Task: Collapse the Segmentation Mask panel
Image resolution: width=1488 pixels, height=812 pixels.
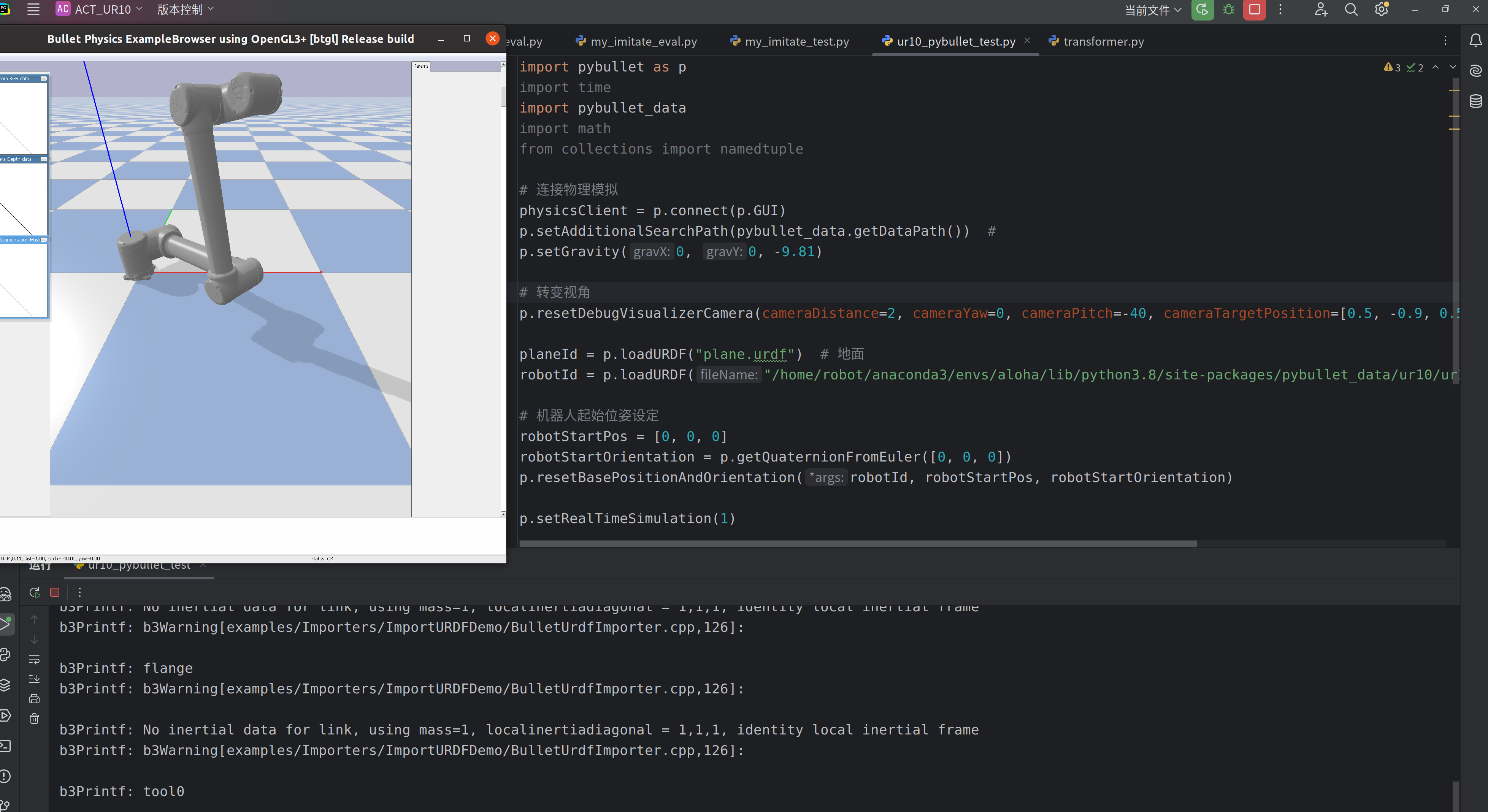Action: (x=43, y=239)
